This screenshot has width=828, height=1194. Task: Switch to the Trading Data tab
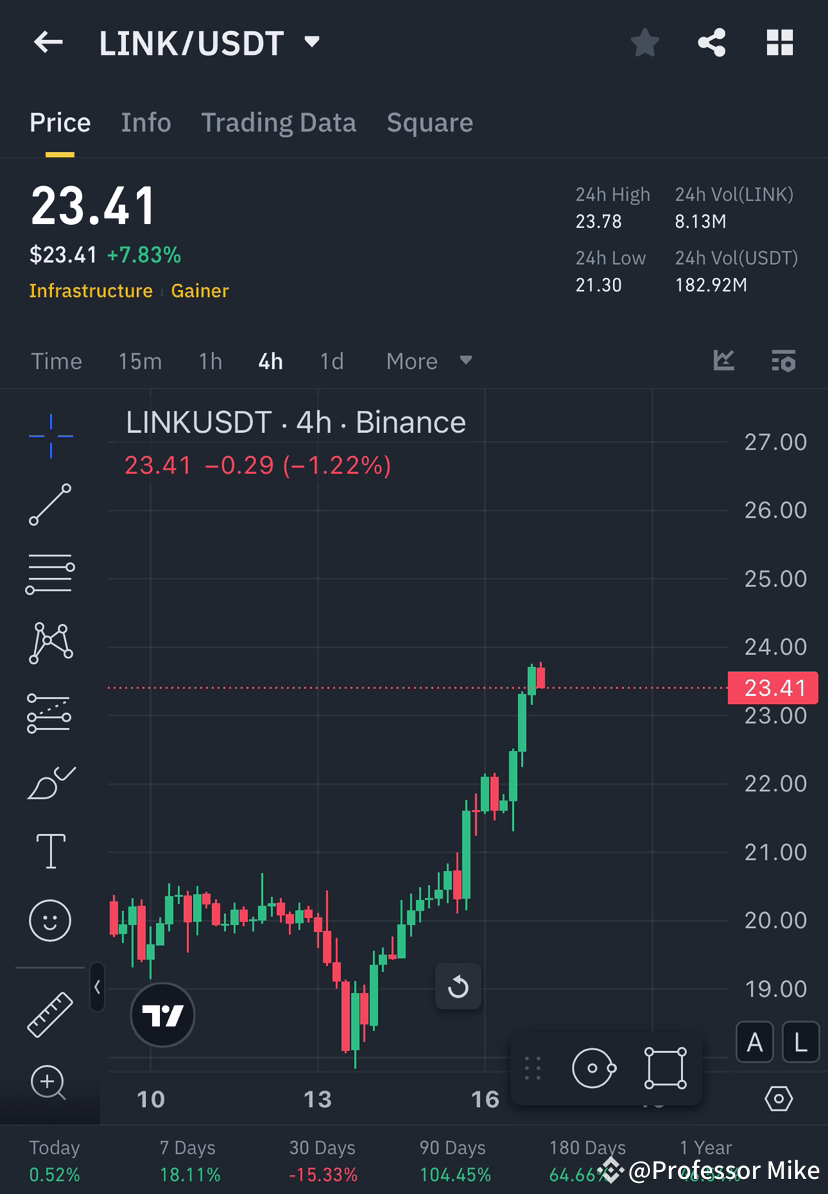click(278, 122)
